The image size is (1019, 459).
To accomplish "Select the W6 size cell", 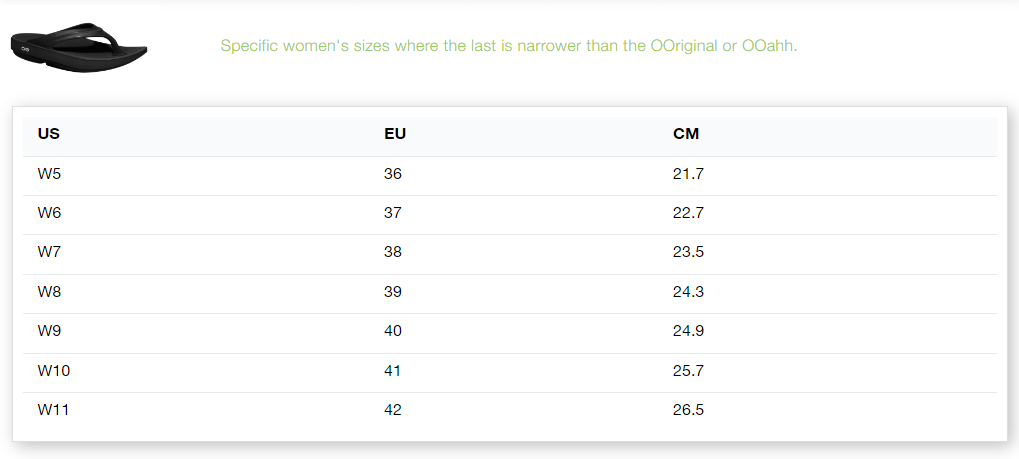I will 49,213.
